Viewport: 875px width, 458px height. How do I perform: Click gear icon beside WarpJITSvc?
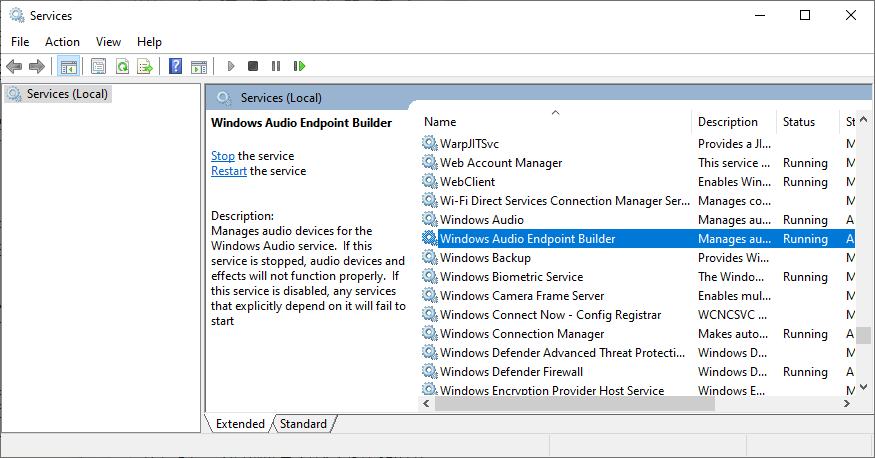coord(429,143)
